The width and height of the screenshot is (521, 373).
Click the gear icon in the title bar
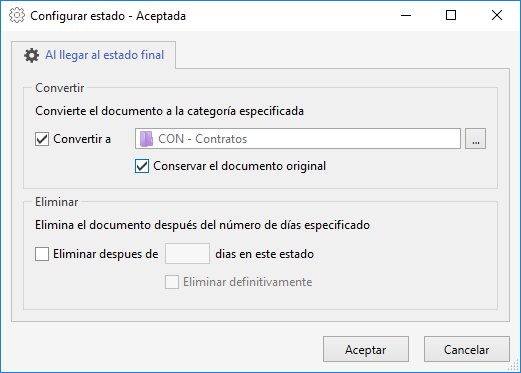coord(17,15)
